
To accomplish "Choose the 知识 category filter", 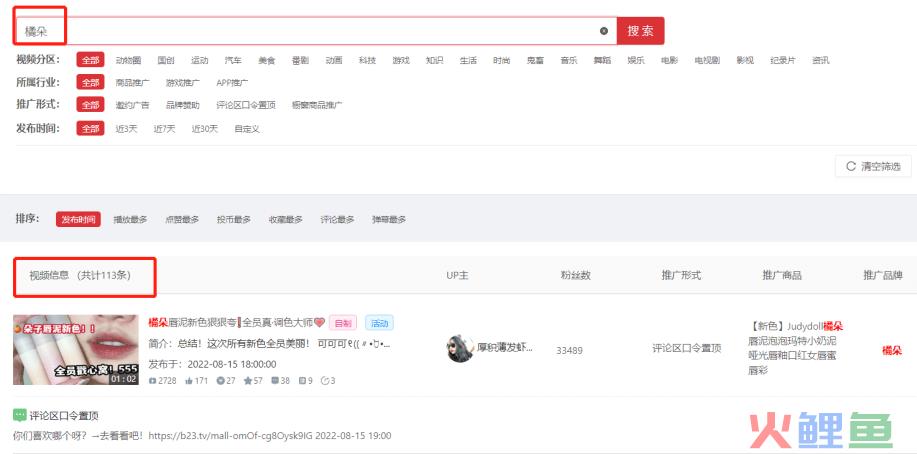I will click(435, 60).
